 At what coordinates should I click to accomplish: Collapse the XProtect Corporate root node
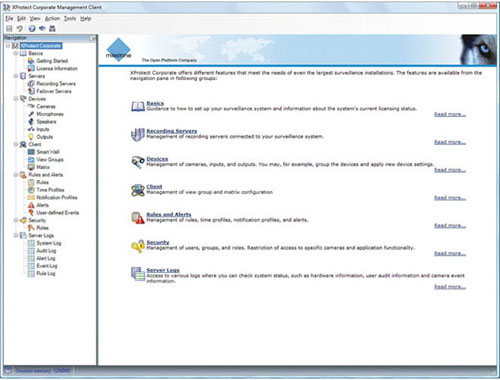pyautogui.click(x=8, y=46)
